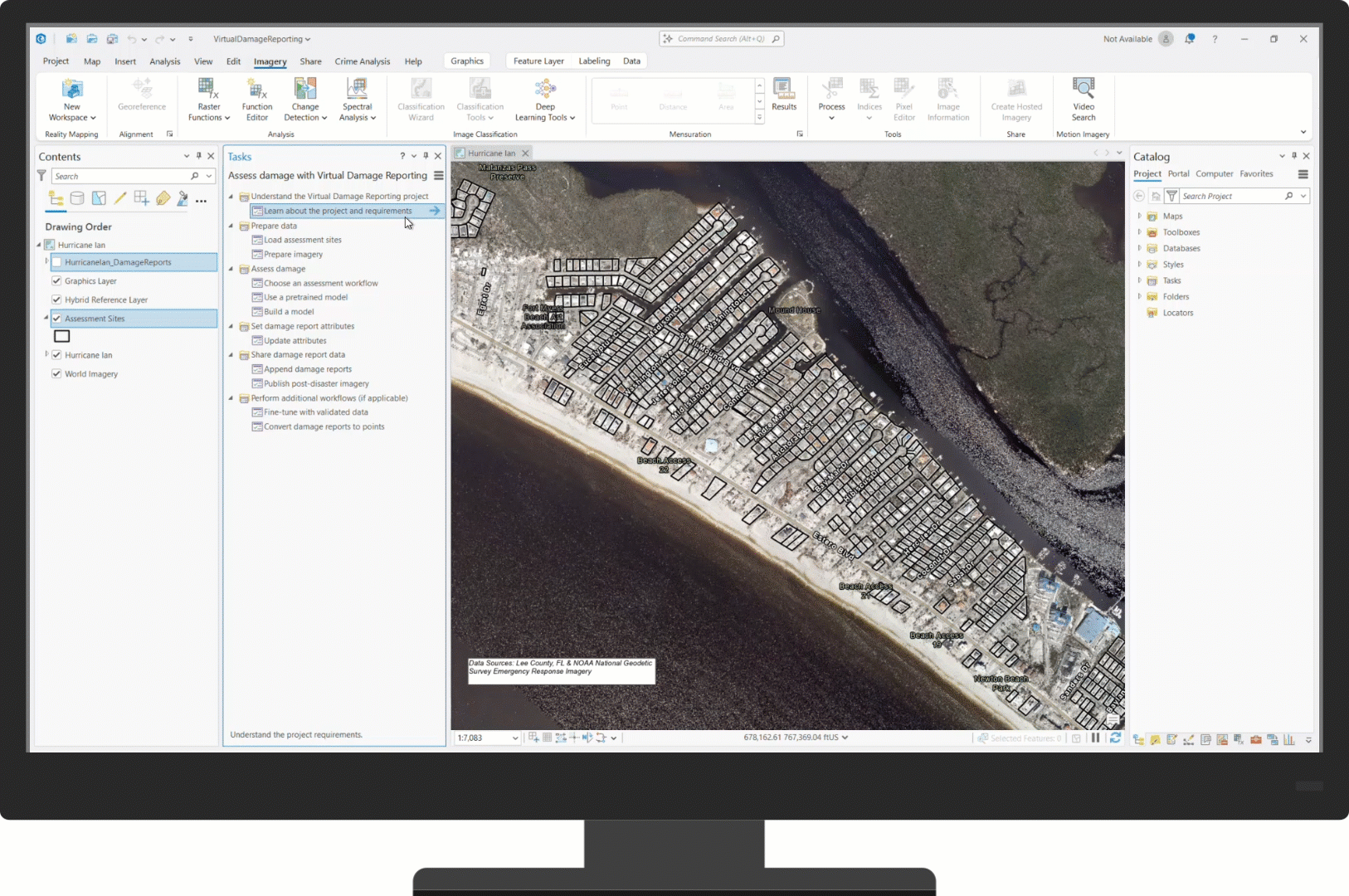Open the Change Detection tool
The height and width of the screenshot is (896, 1349).
point(305,100)
